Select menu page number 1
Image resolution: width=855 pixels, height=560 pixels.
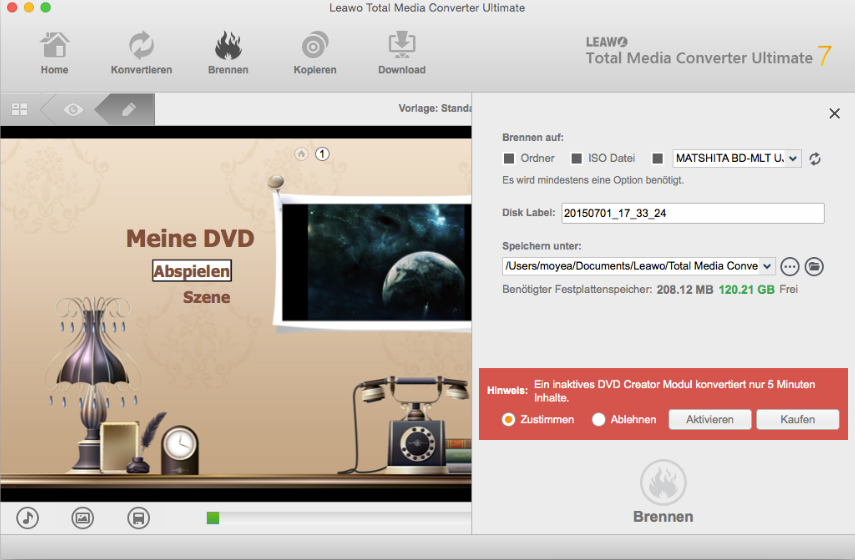[x=322, y=154]
